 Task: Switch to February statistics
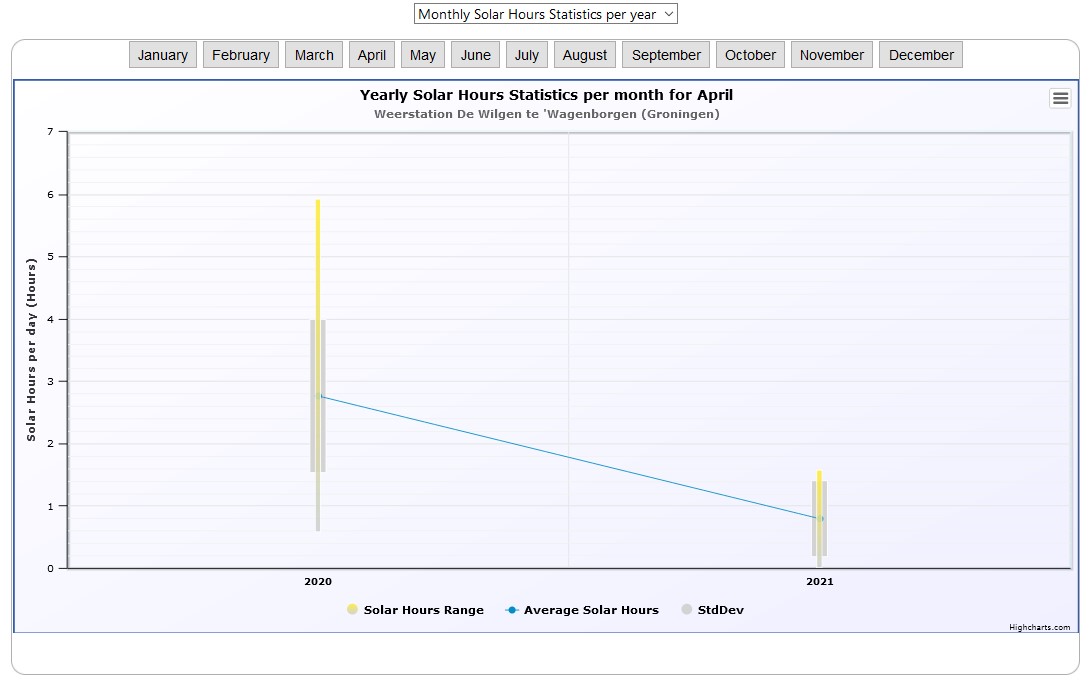tap(240, 55)
